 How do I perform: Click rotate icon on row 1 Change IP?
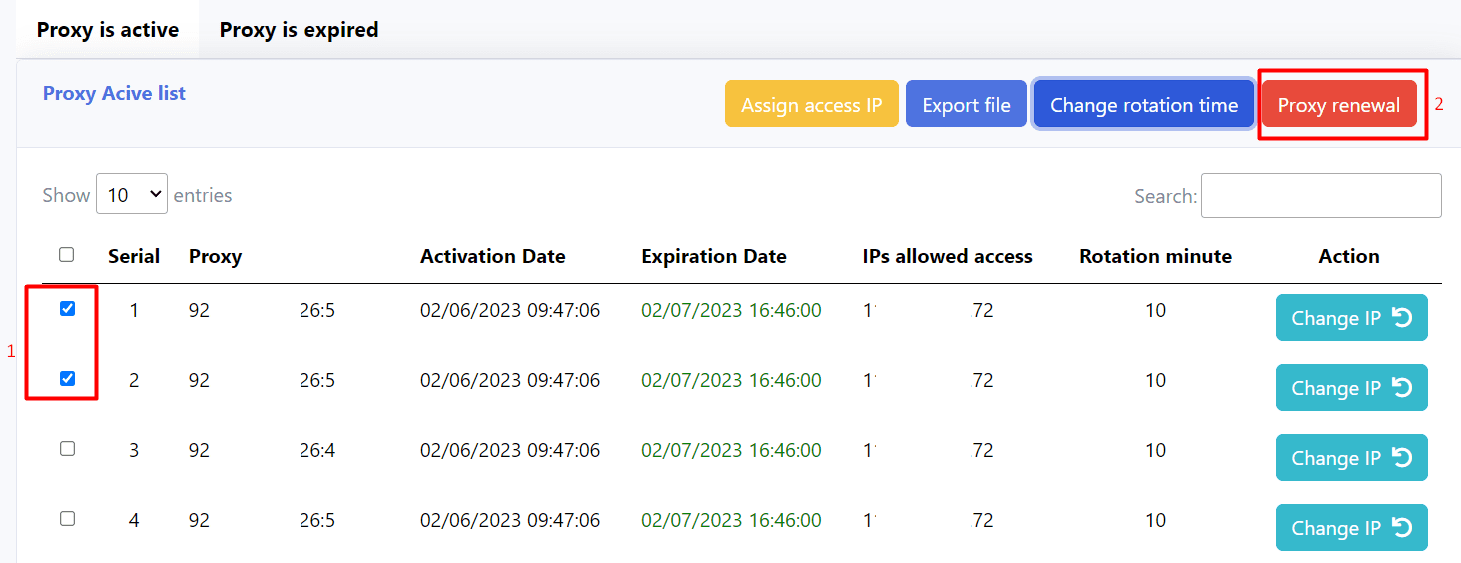tap(1402, 318)
